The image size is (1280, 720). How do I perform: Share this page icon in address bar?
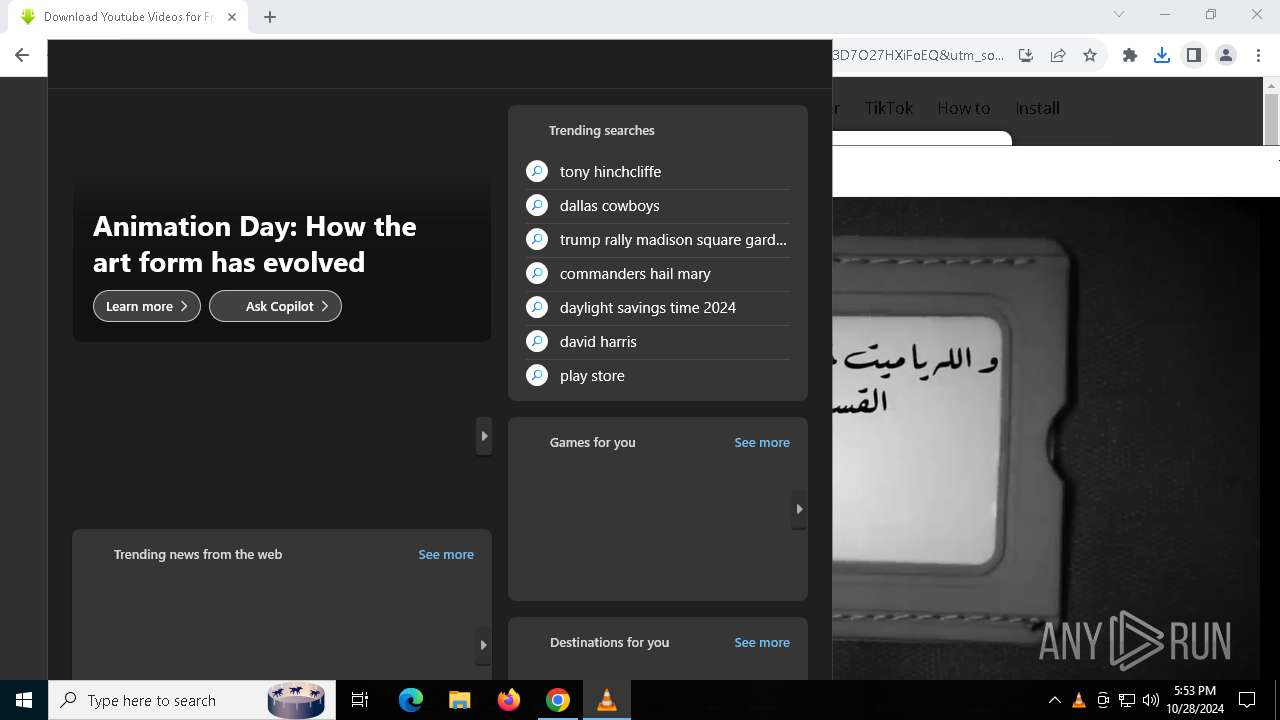(x=1058, y=56)
